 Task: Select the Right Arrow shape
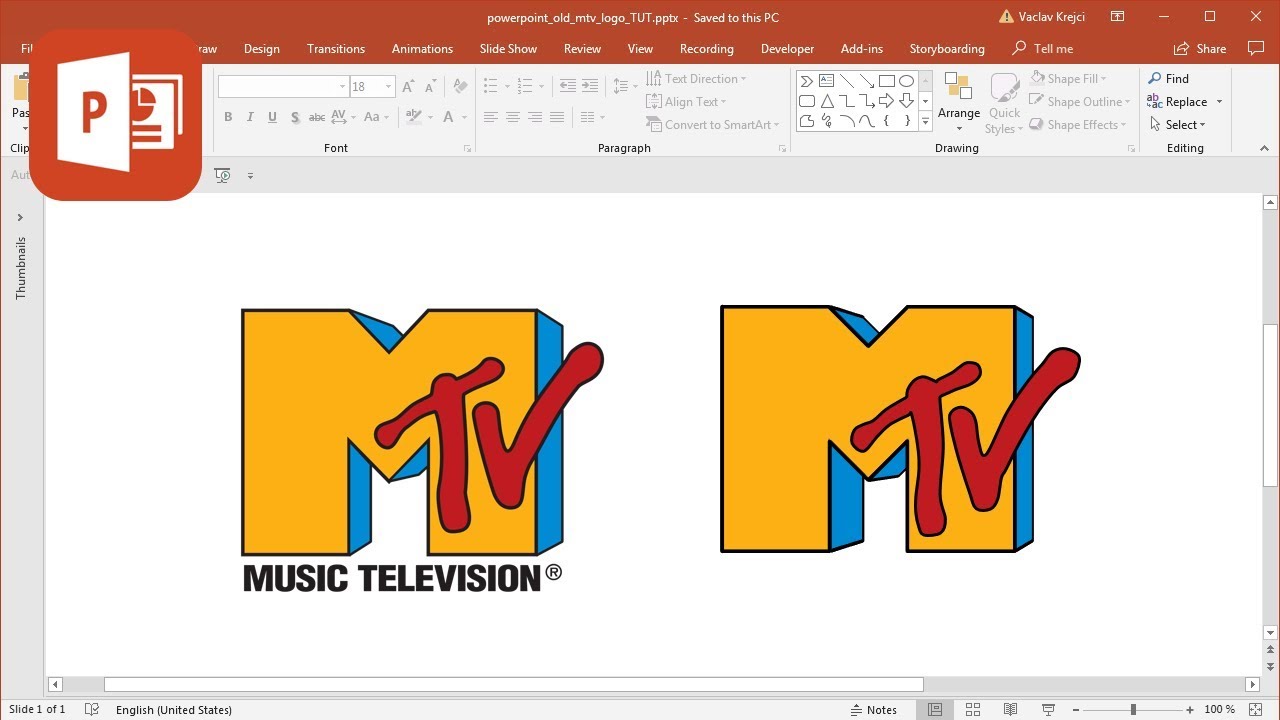[886, 101]
